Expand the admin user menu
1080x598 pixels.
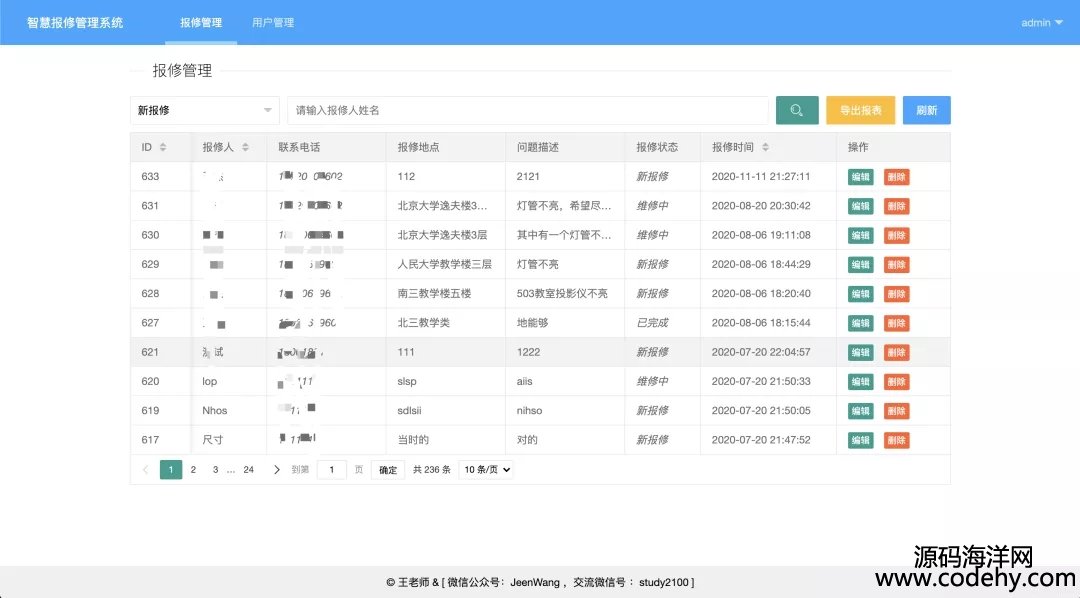pos(1041,22)
